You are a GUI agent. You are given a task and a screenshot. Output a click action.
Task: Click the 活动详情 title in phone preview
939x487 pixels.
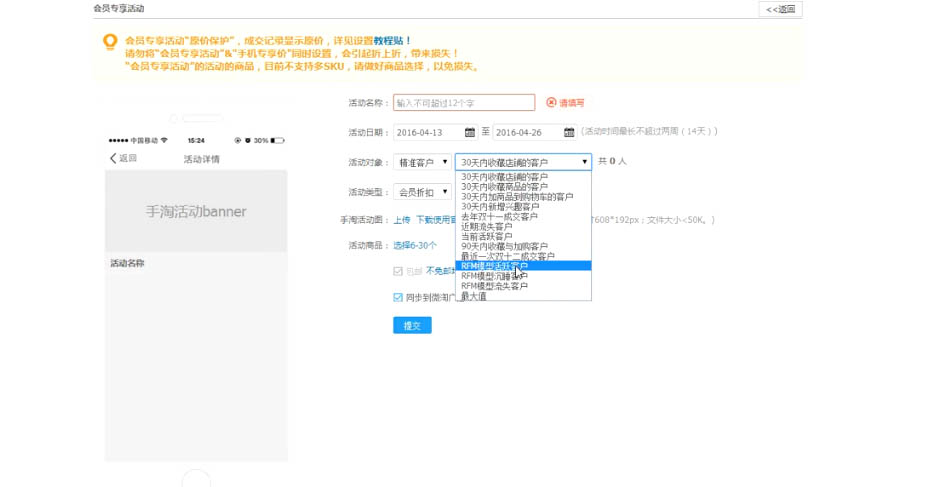click(x=201, y=159)
